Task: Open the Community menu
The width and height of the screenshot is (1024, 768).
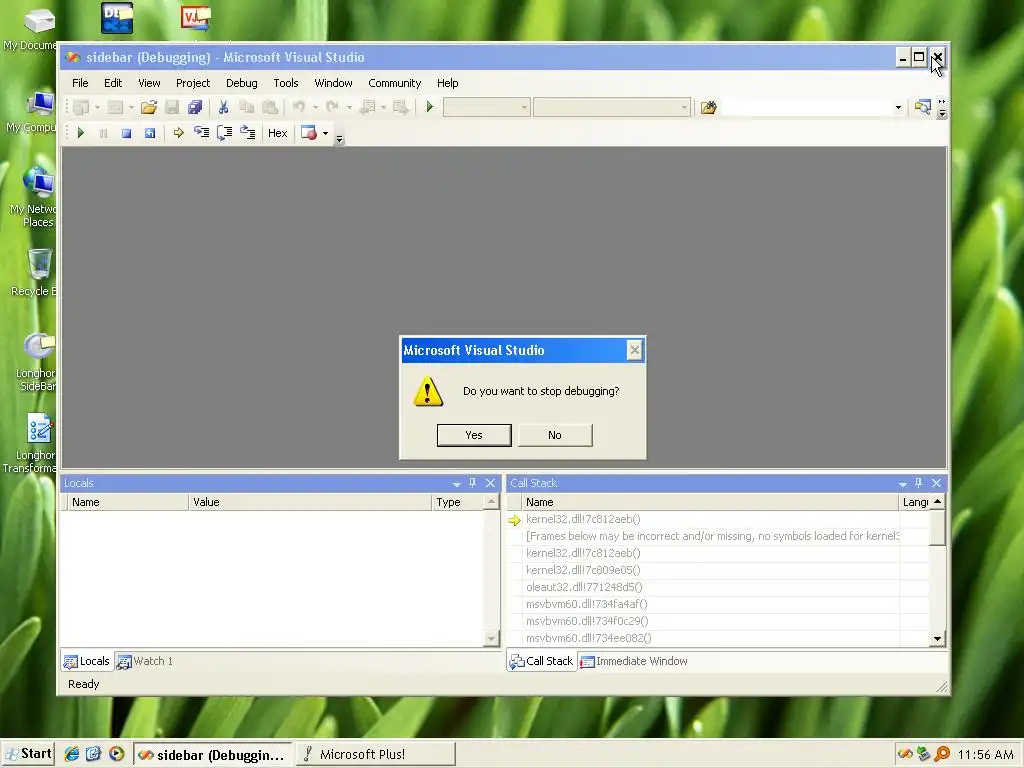Action: pyautogui.click(x=394, y=83)
